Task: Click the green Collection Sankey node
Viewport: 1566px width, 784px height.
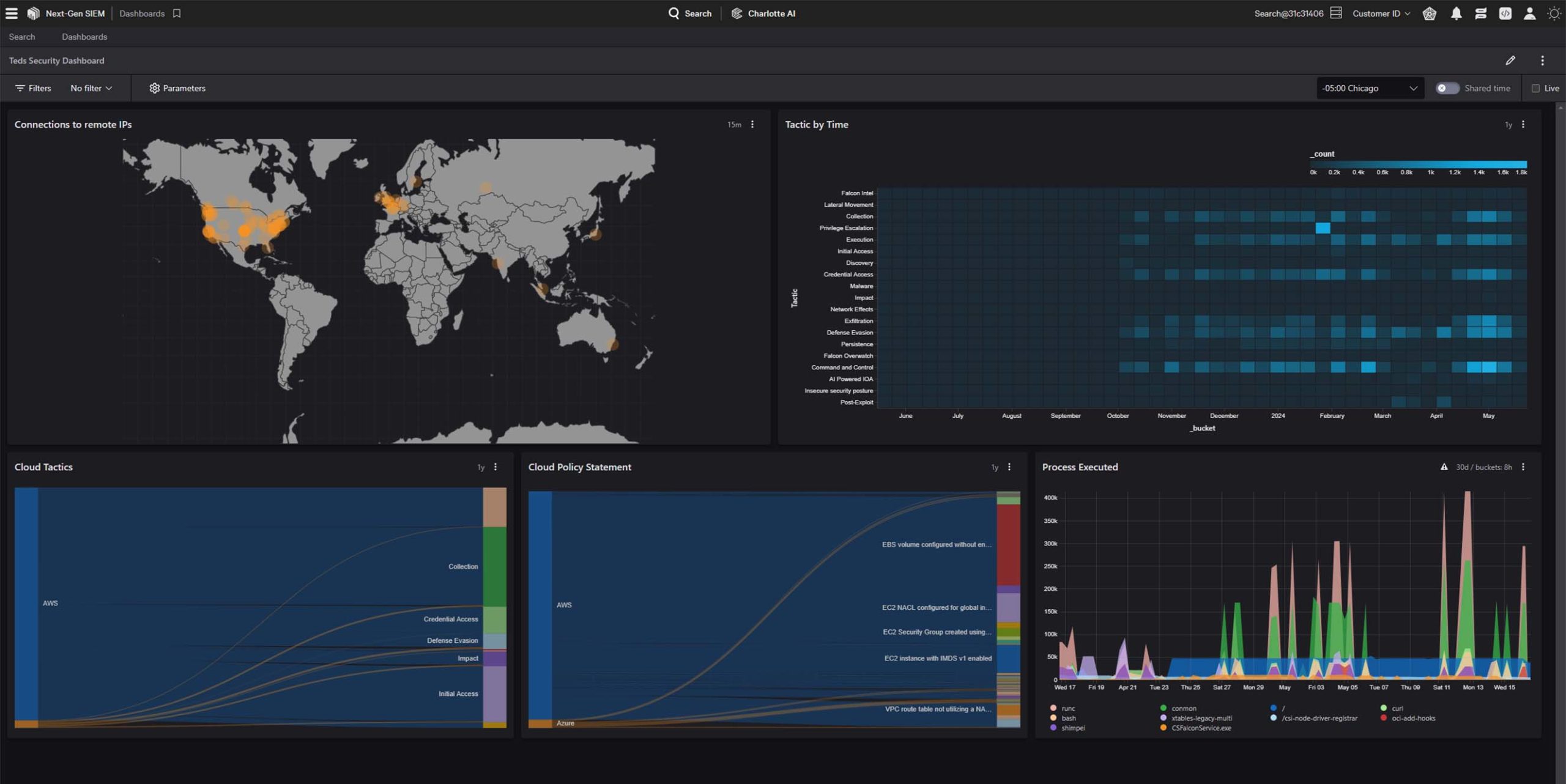Action: click(x=494, y=566)
